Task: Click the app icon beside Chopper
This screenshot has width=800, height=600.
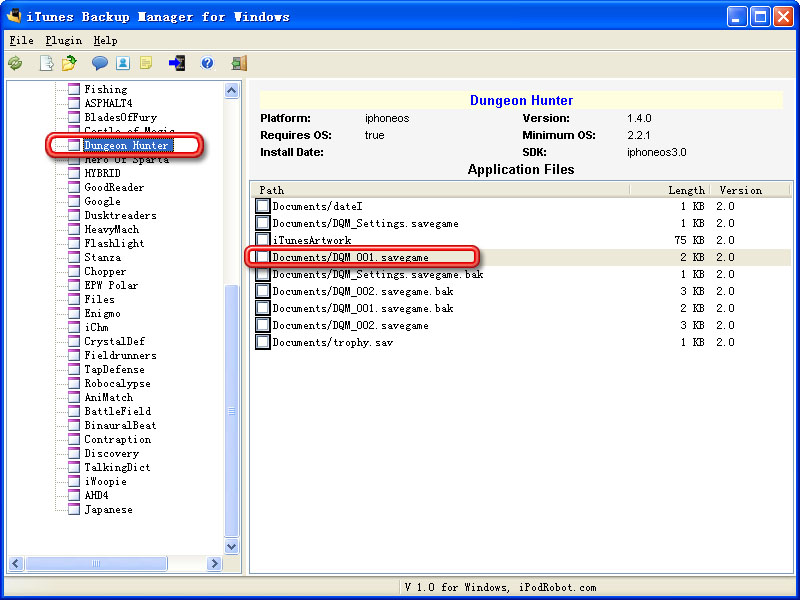Action: (x=74, y=271)
